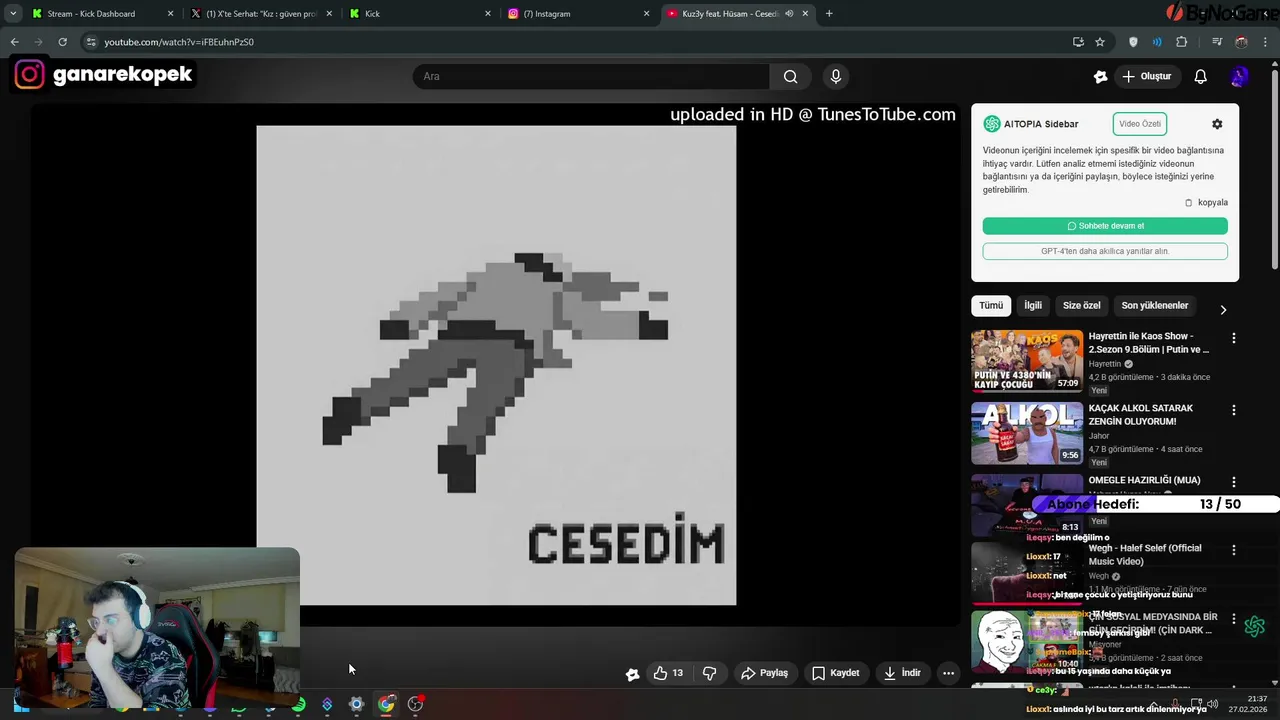Open the Chrome profile avatar
Image resolution: width=1280 pixels, height=720 pixels.
pyautogui.click(x=1241, y=42)
